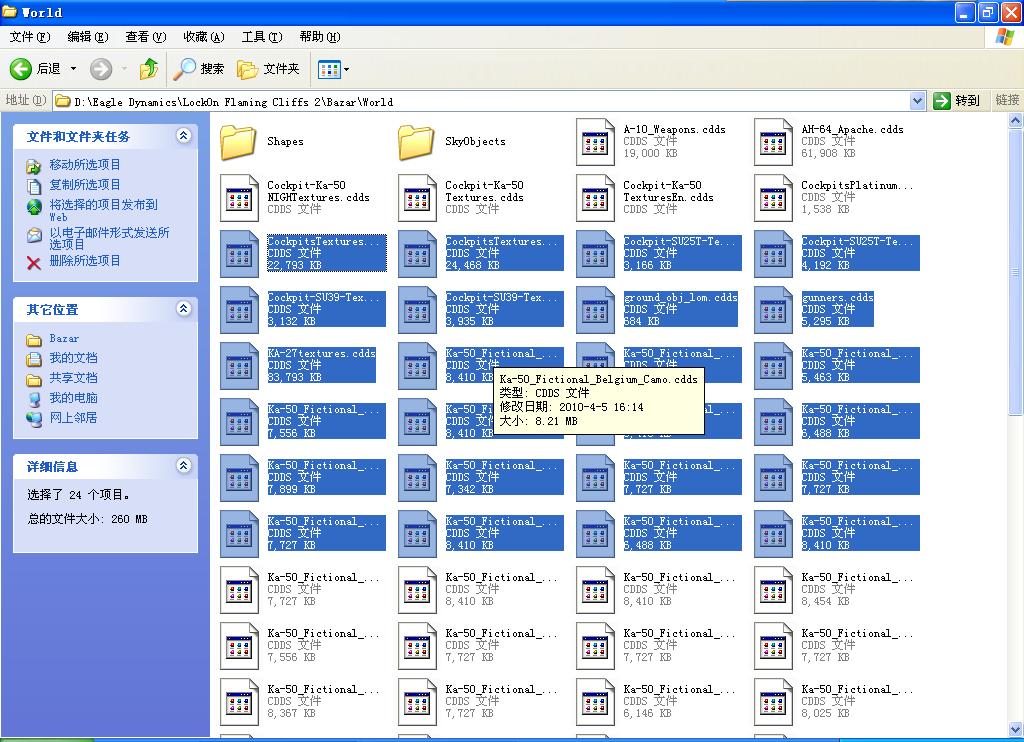Select the ground_obj_lom.cdds file icon
This screenshot has width=1024, height=742.
tap(595, 310)
